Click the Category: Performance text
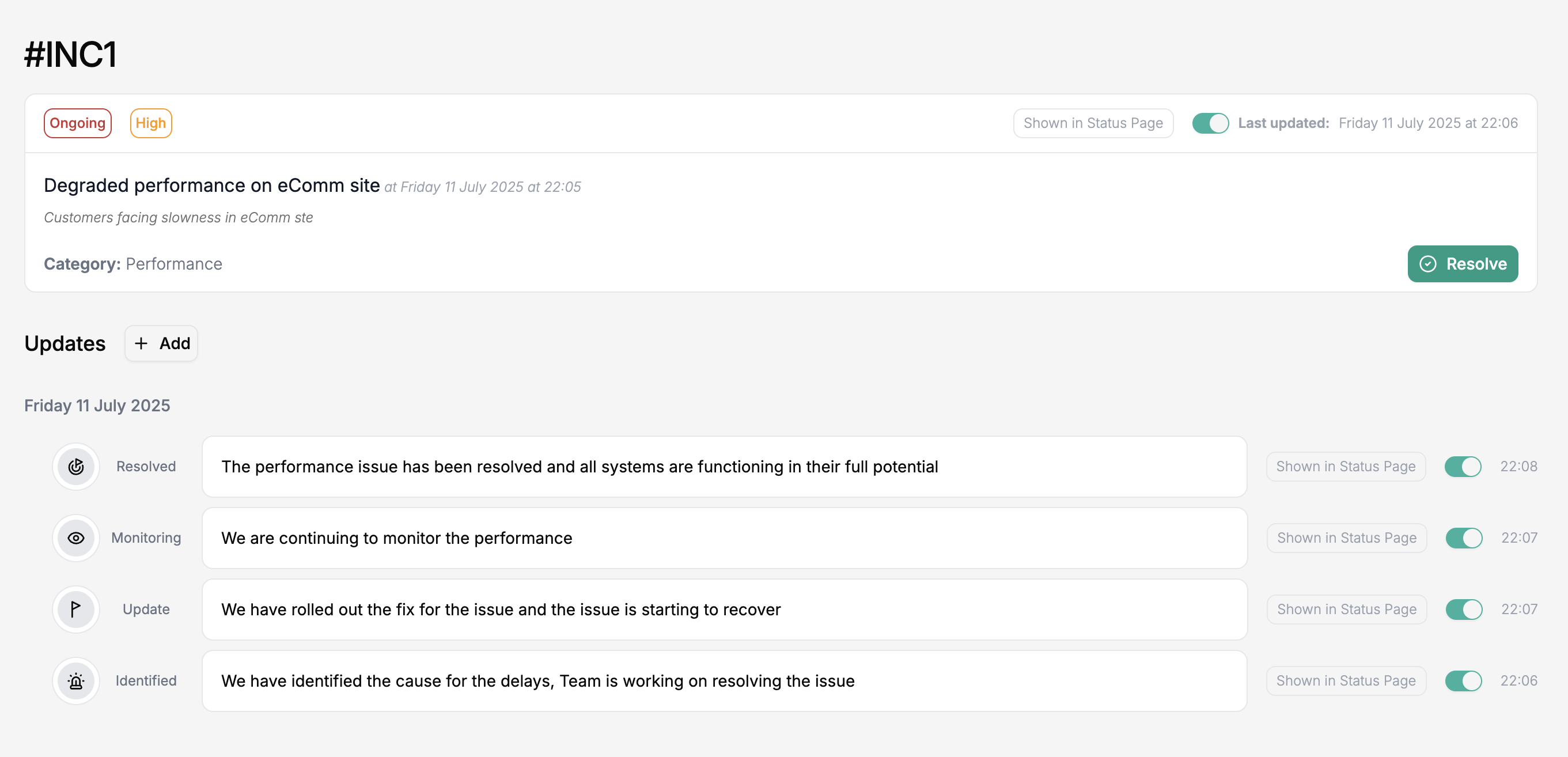This screenshot has height=757, width=1568. point(132,264)
